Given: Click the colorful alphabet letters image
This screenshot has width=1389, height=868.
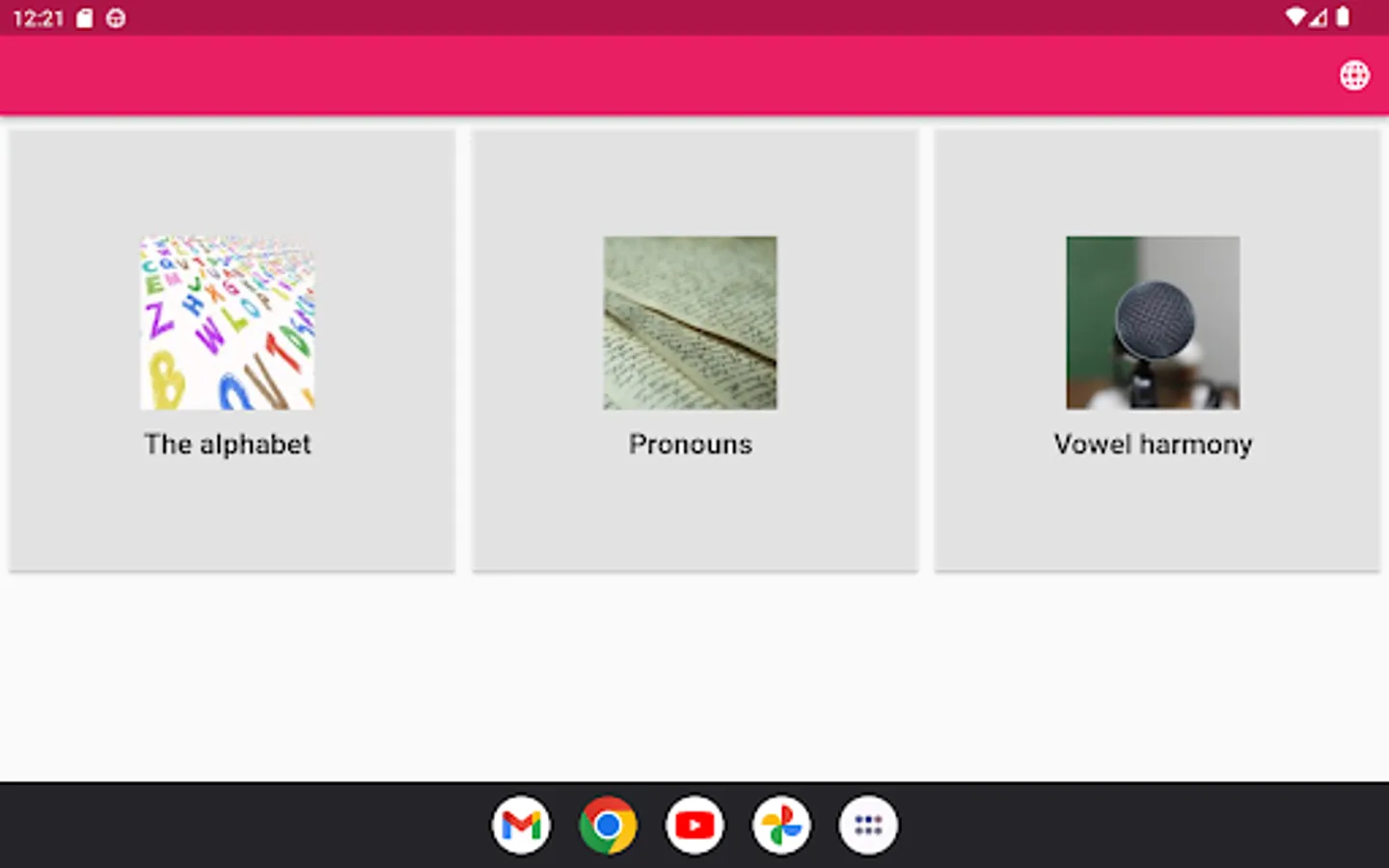Looking at the screenshot, I should (228, 323).
